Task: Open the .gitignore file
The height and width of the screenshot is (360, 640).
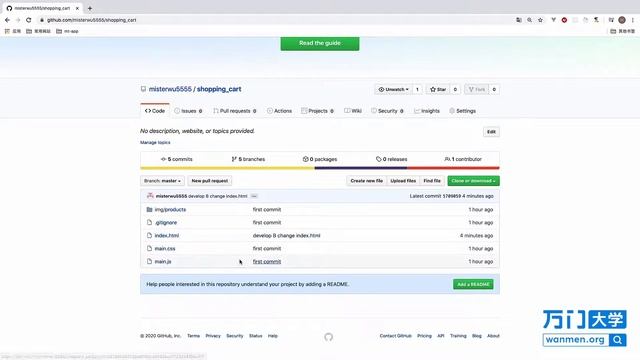Action: (166, 222)
